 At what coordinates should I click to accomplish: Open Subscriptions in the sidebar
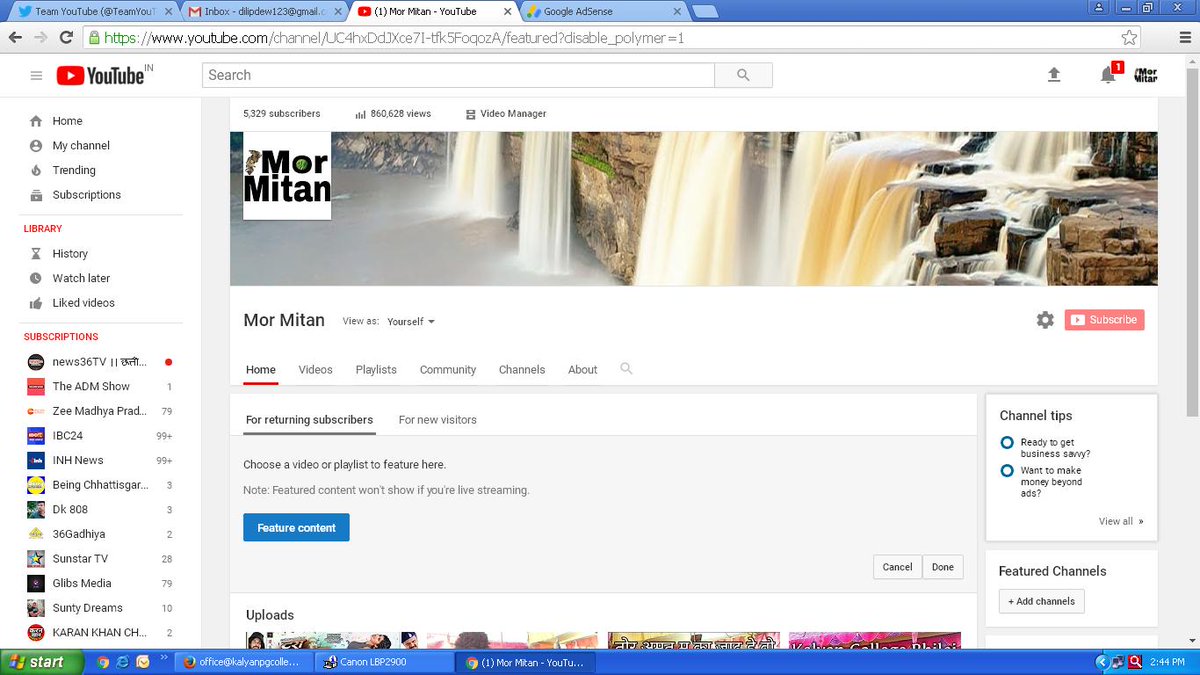tap(86, 195)
